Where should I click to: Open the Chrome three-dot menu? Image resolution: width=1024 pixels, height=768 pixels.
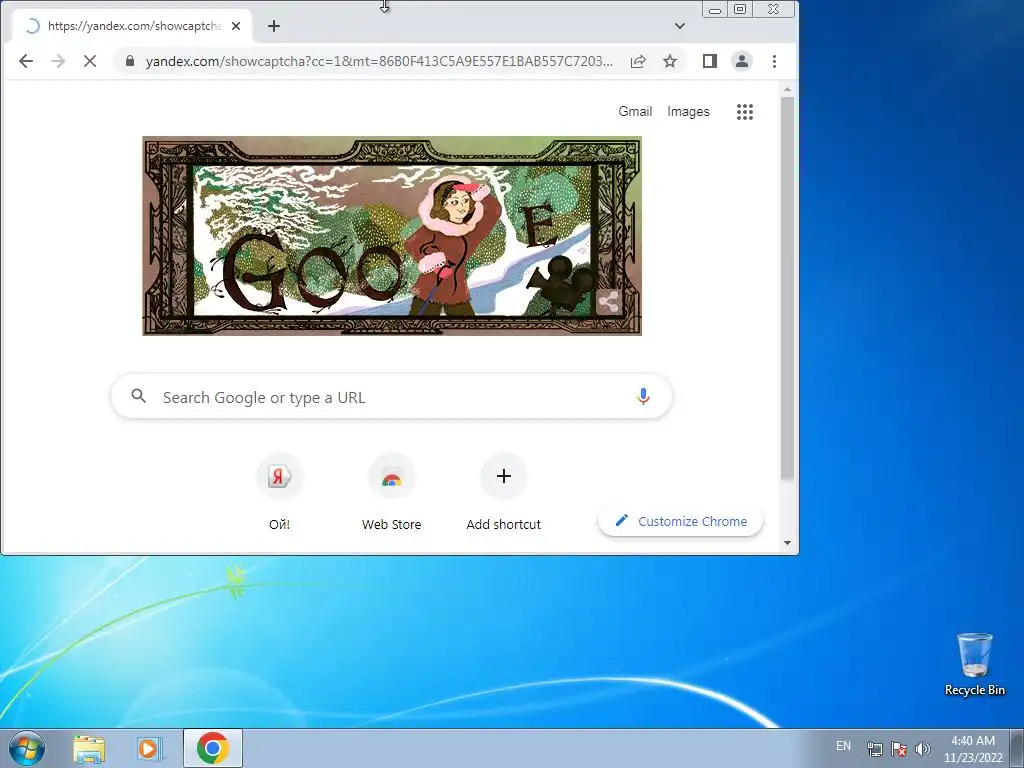click(x=775, y=61)
